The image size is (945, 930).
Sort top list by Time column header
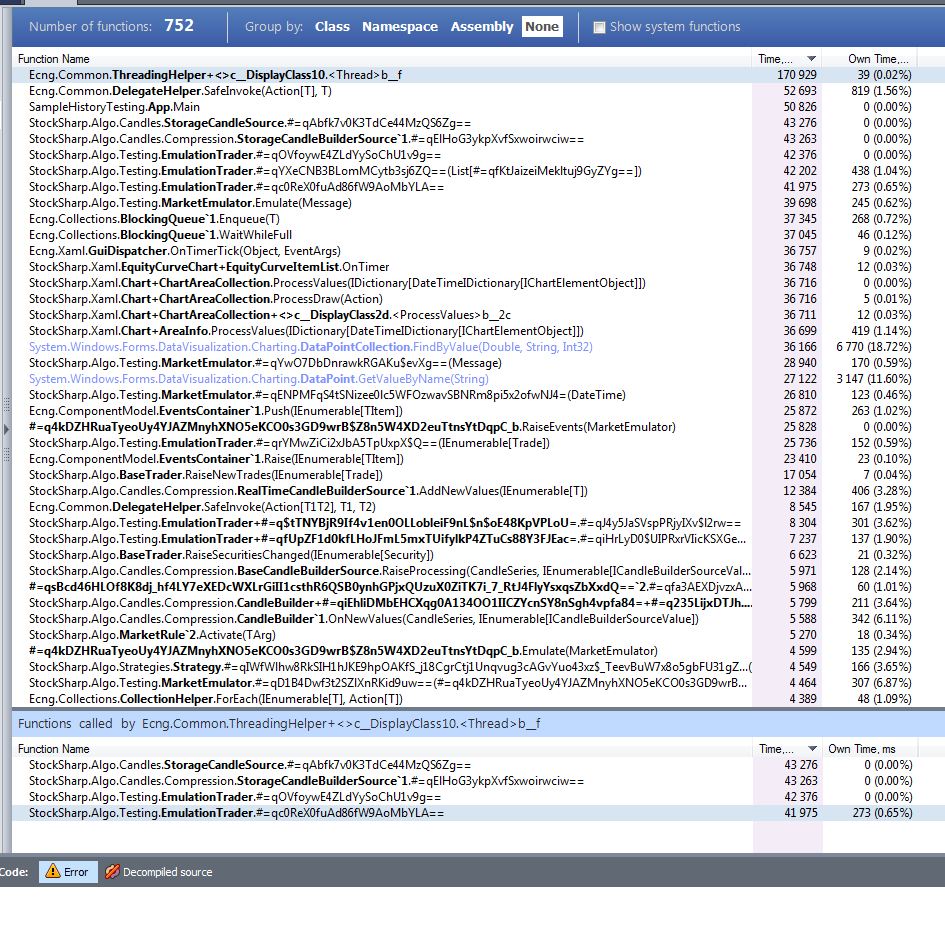(786, 58)
